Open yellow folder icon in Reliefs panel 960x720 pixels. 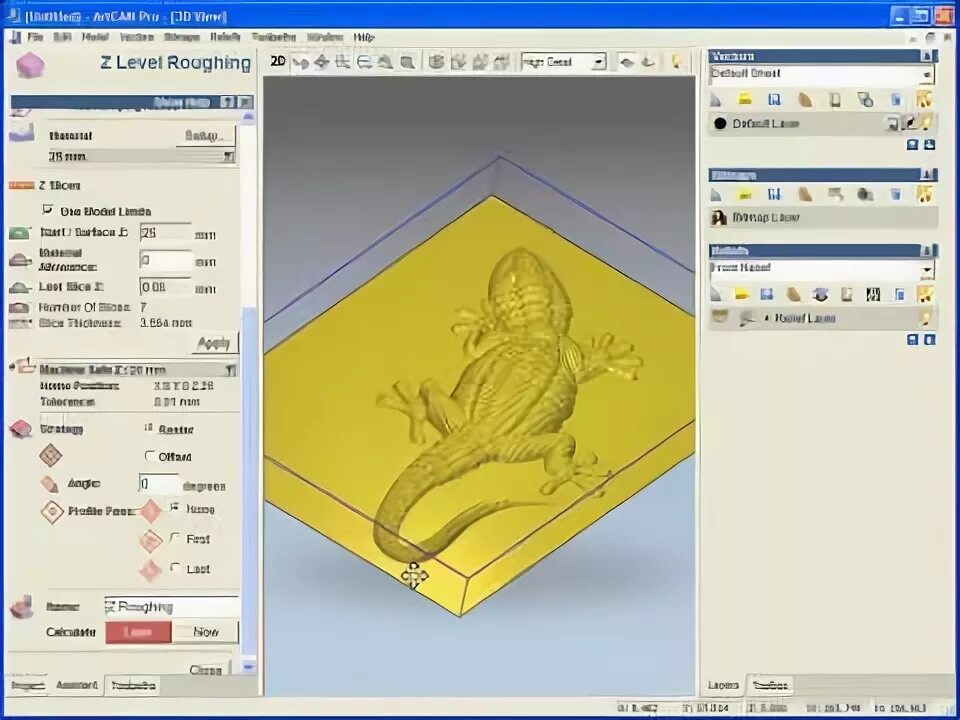point(742,294)
